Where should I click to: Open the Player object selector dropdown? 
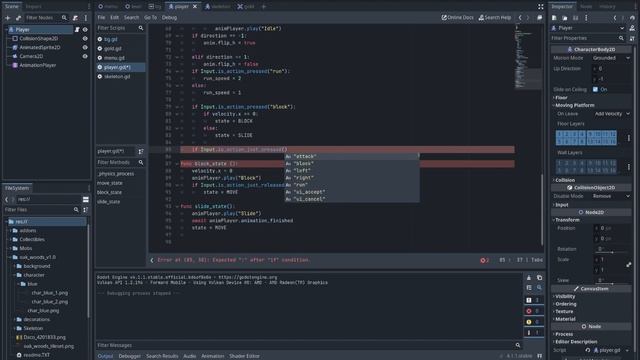[588, 28]
